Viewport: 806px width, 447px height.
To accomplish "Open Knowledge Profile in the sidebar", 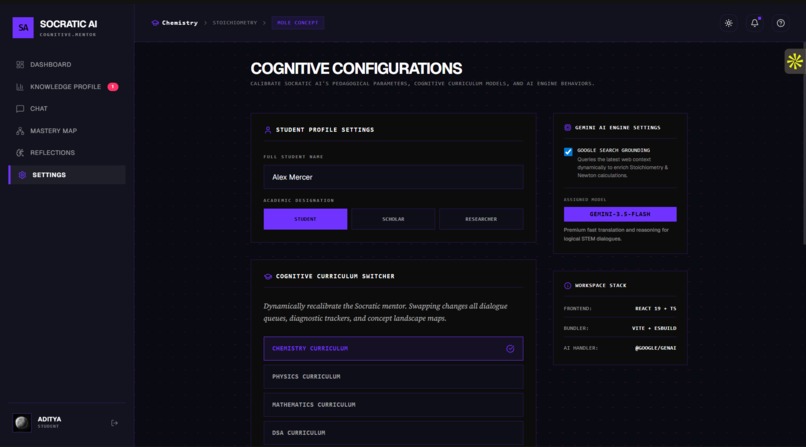I will (x=67, y=87).
